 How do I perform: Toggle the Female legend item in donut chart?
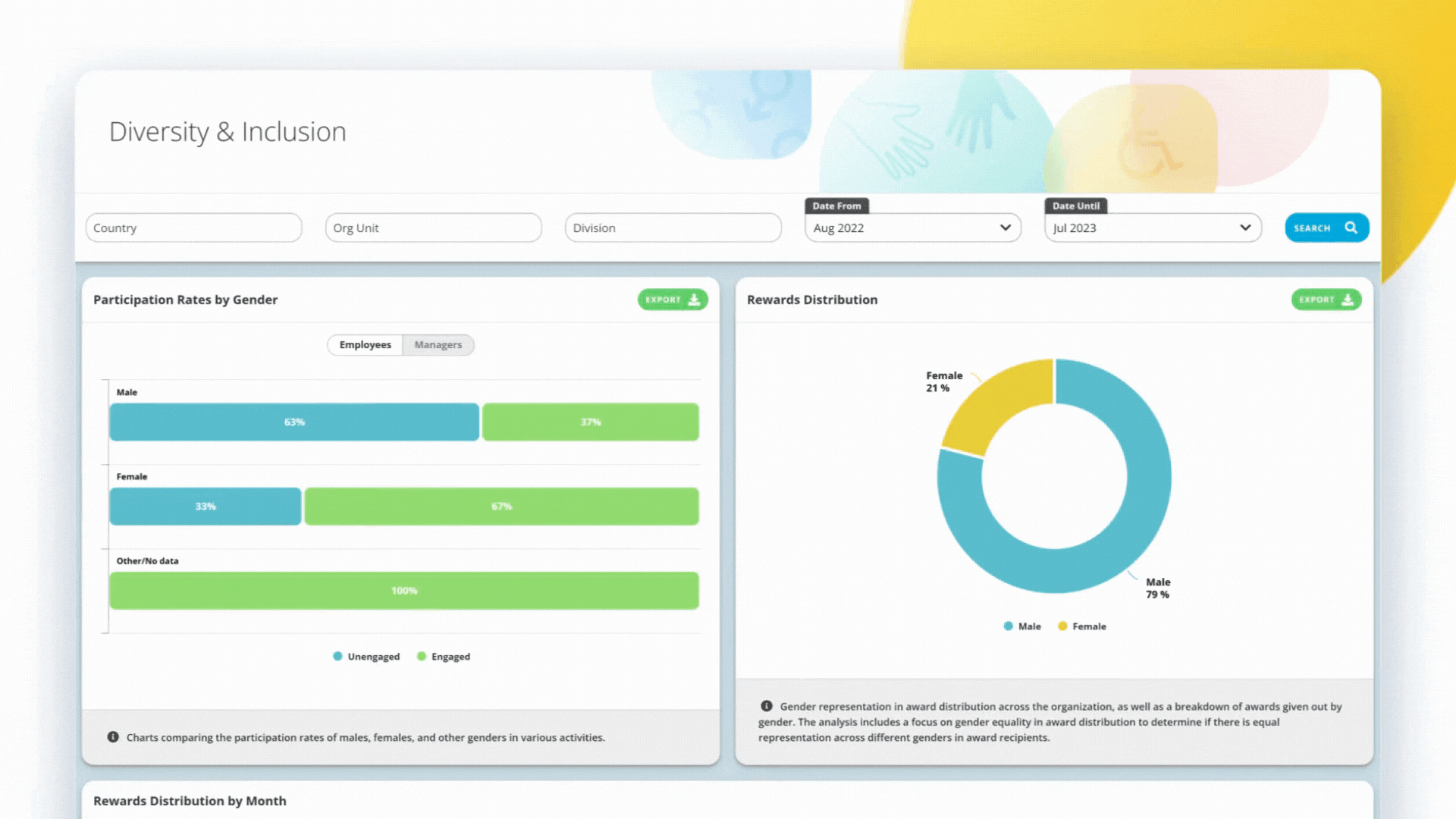(1082, 626)
